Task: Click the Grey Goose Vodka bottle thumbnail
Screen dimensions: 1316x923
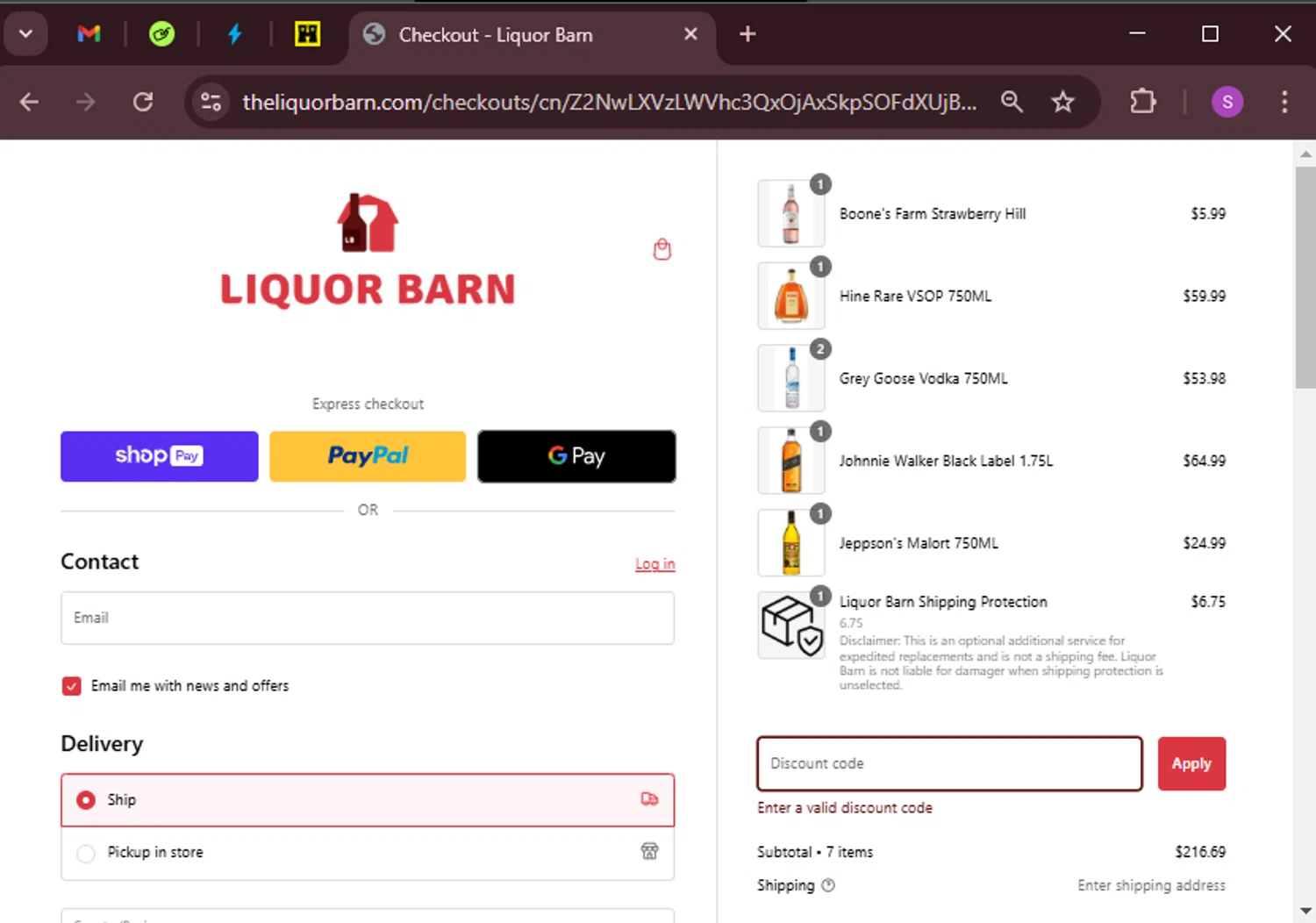Action: click(791, 379)
